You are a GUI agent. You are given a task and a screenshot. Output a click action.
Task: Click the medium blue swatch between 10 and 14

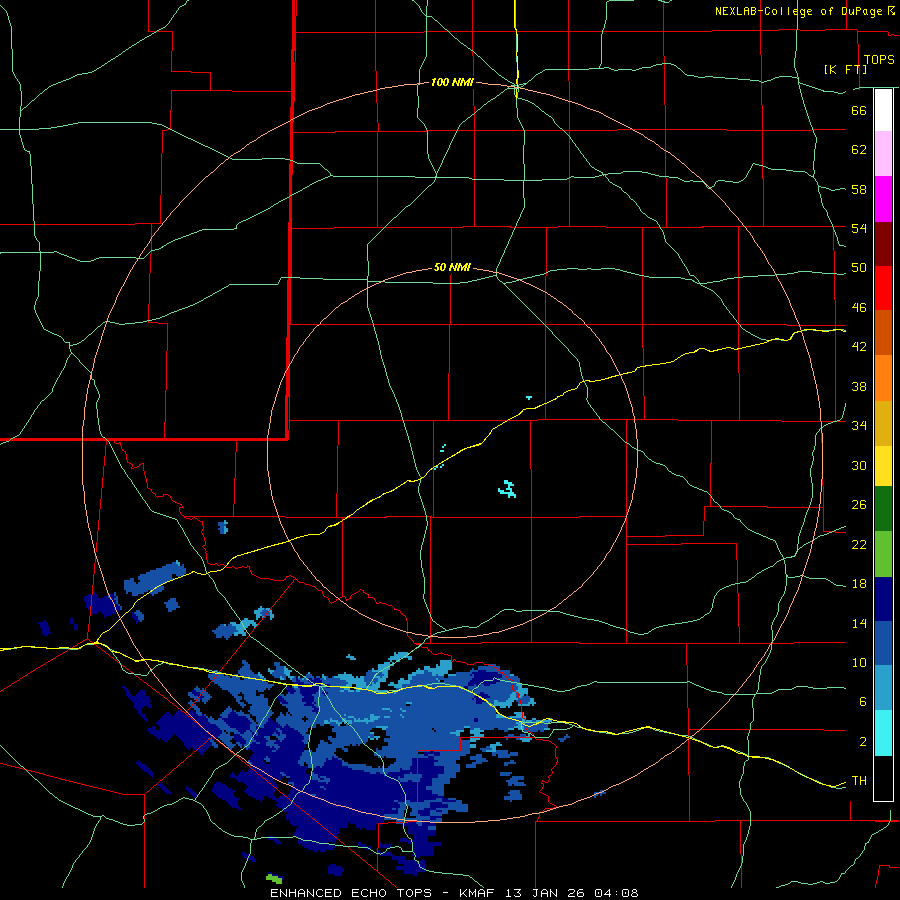(883, 643)
